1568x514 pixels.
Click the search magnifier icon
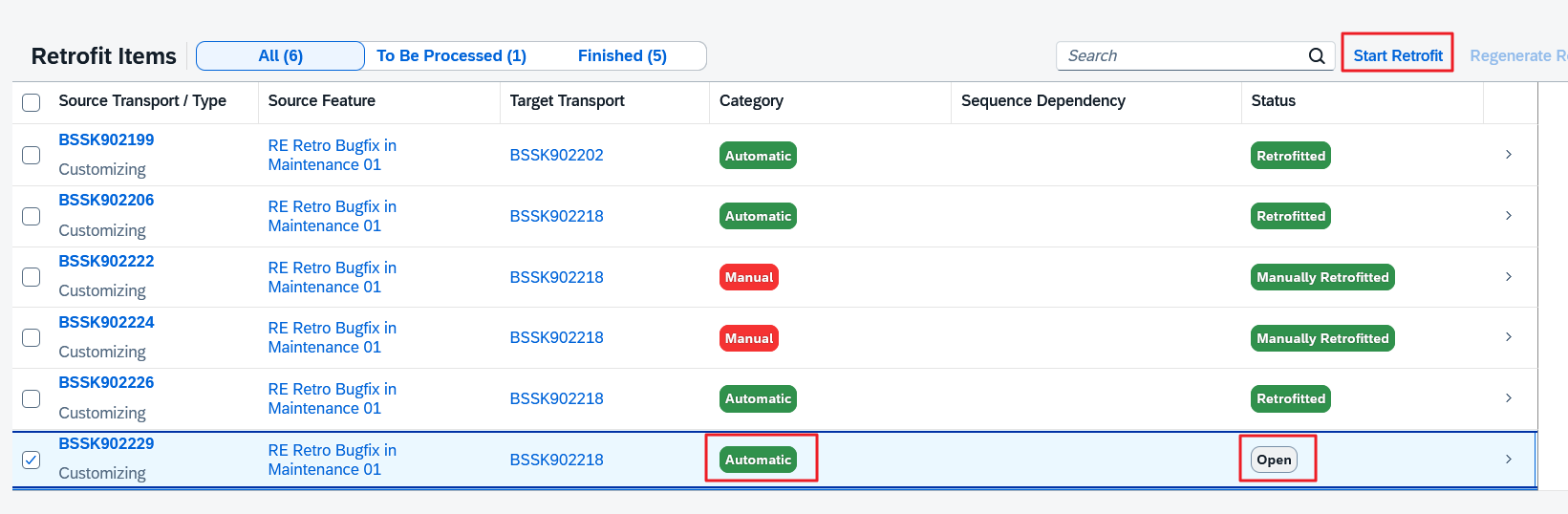1316,56
